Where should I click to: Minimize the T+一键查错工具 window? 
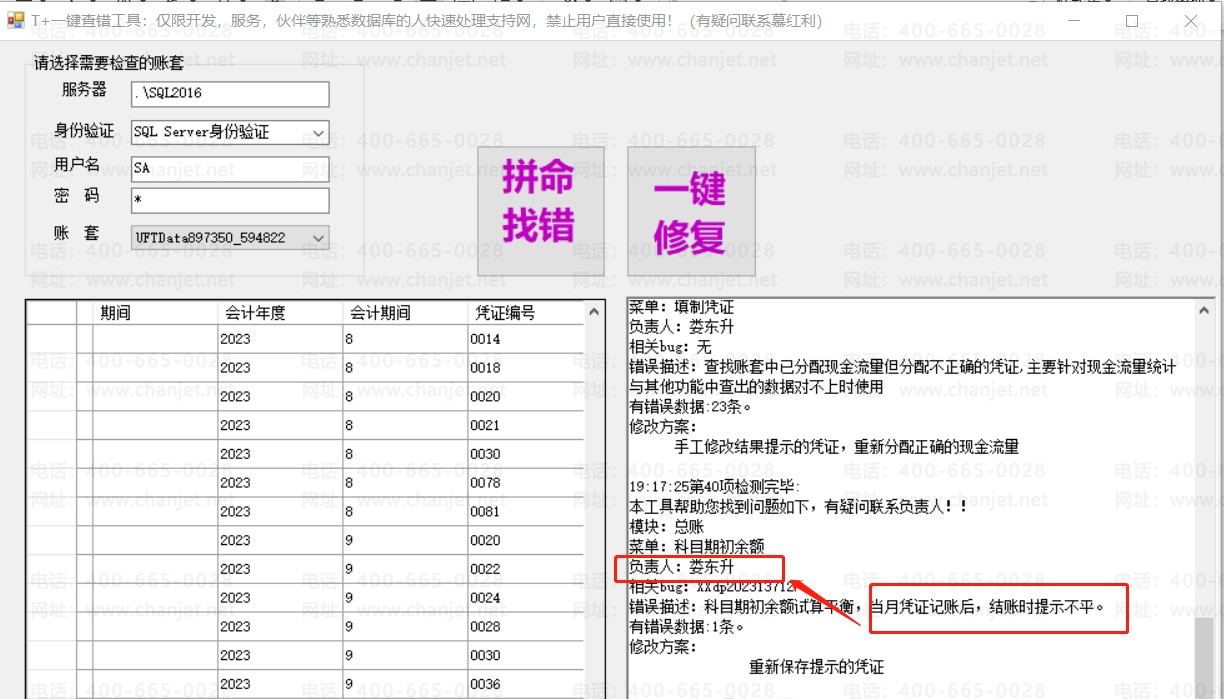(x=1075, y=20)
